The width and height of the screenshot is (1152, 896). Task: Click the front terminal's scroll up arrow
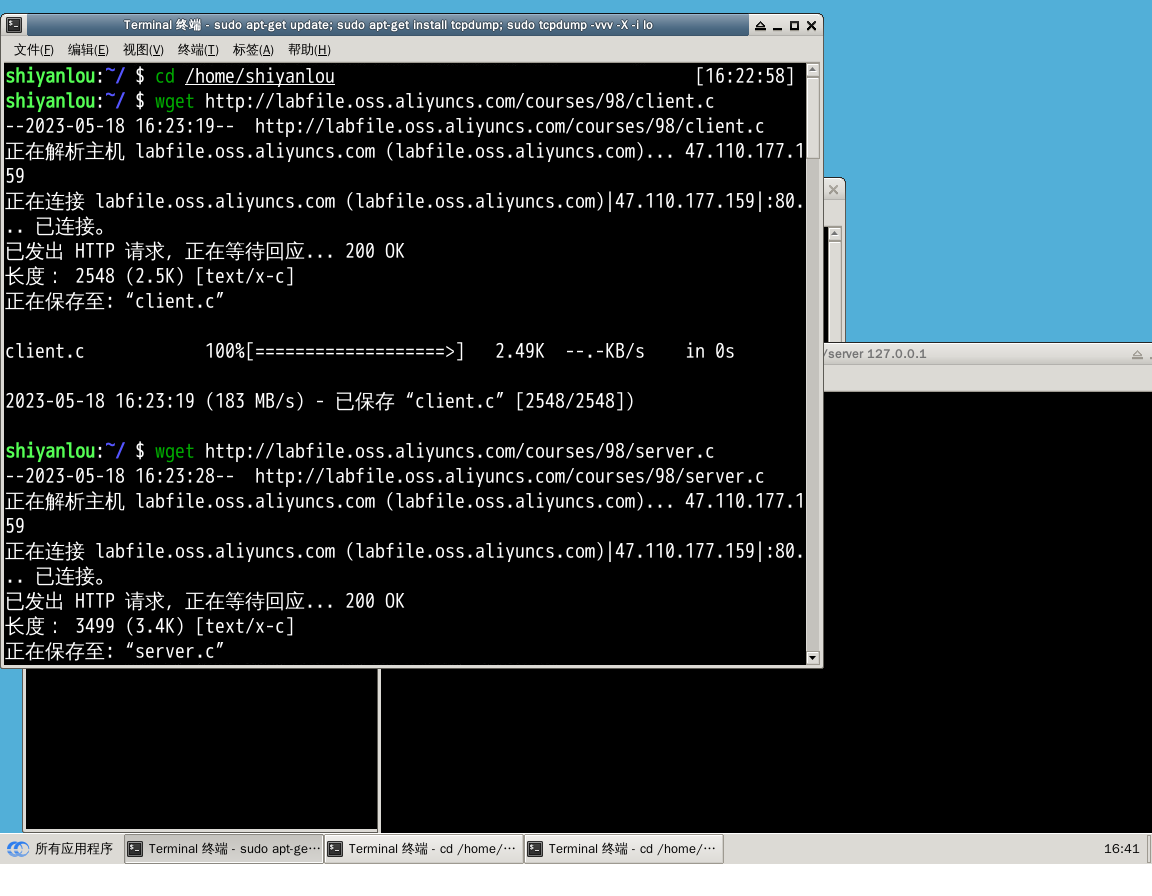pyautogui.click(x=813, y=71)
